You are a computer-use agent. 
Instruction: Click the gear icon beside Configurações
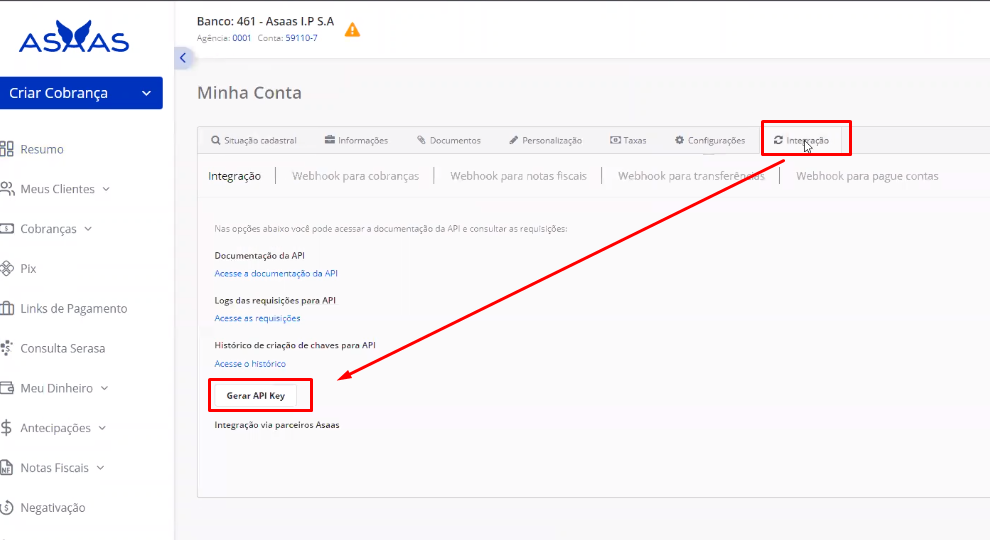pyautogui.click(x=679, y=140)
